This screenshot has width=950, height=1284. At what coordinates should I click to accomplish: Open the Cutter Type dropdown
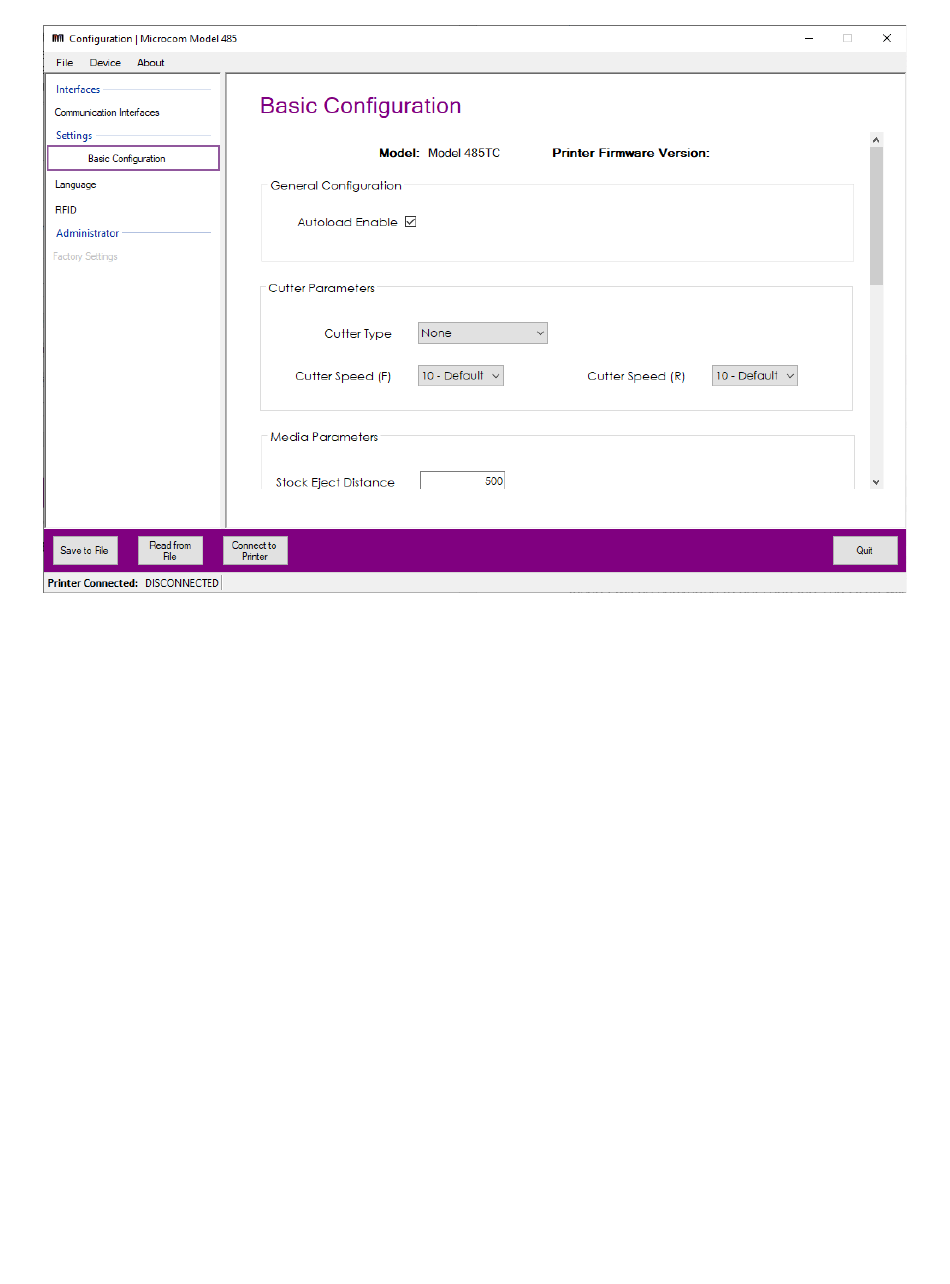(x=482, y=333)
